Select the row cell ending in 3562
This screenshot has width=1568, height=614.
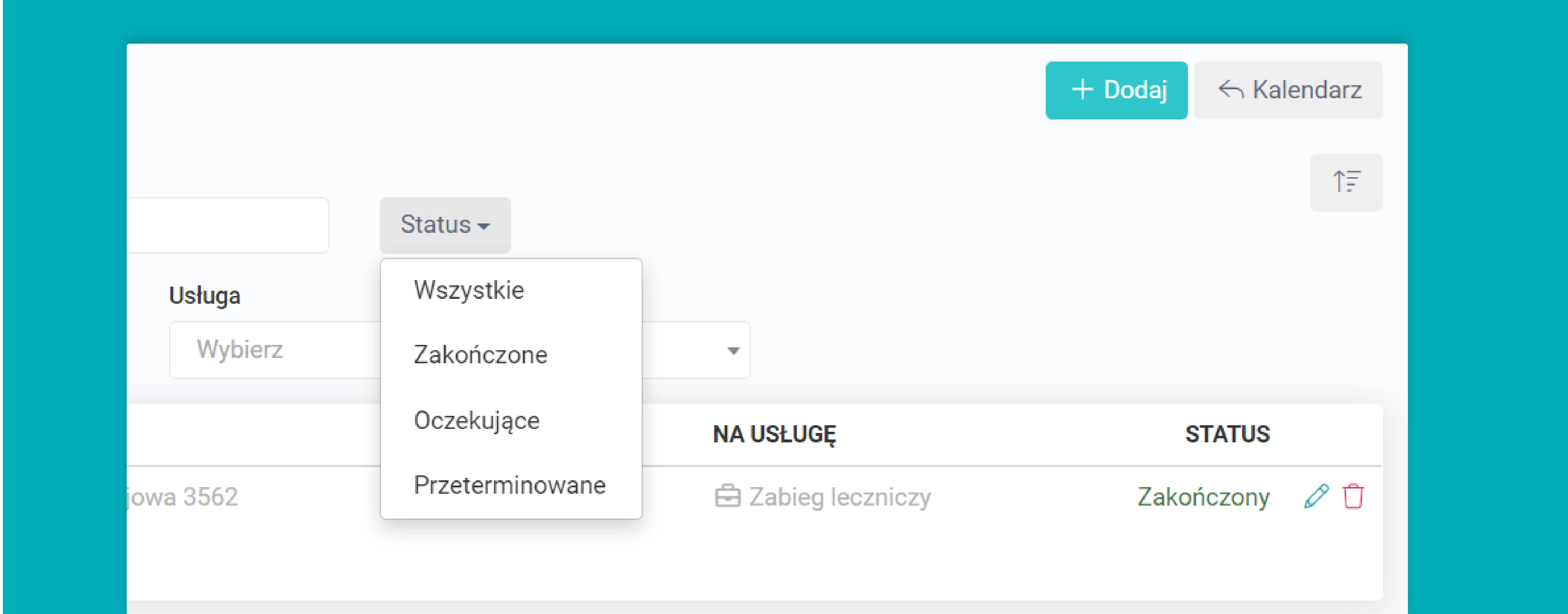click(x=183, y=497)
